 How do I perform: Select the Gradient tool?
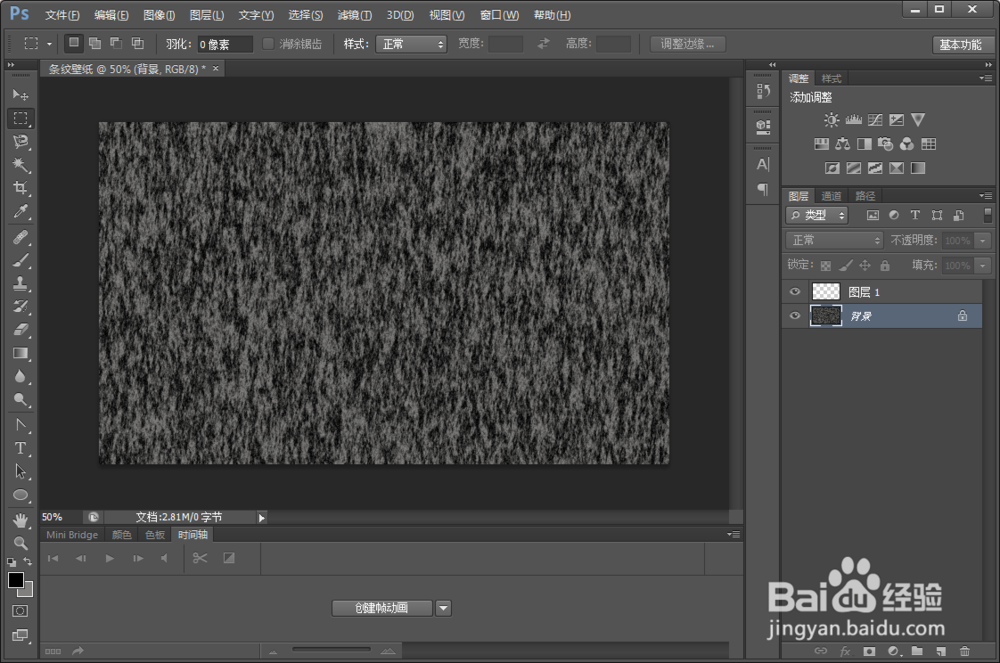(20, 353)
